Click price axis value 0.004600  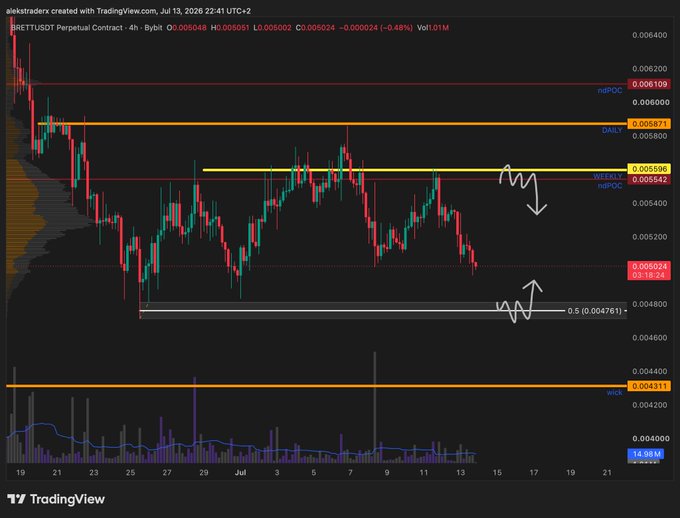(650, 338)
